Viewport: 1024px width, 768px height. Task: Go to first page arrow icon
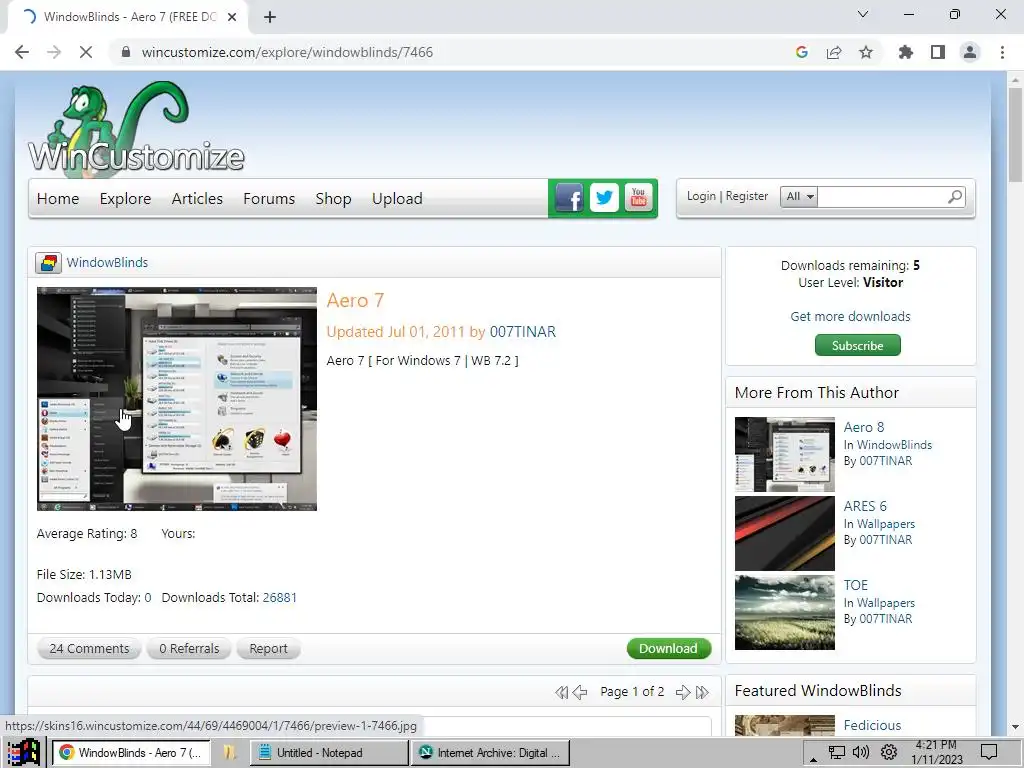[562, 692]
